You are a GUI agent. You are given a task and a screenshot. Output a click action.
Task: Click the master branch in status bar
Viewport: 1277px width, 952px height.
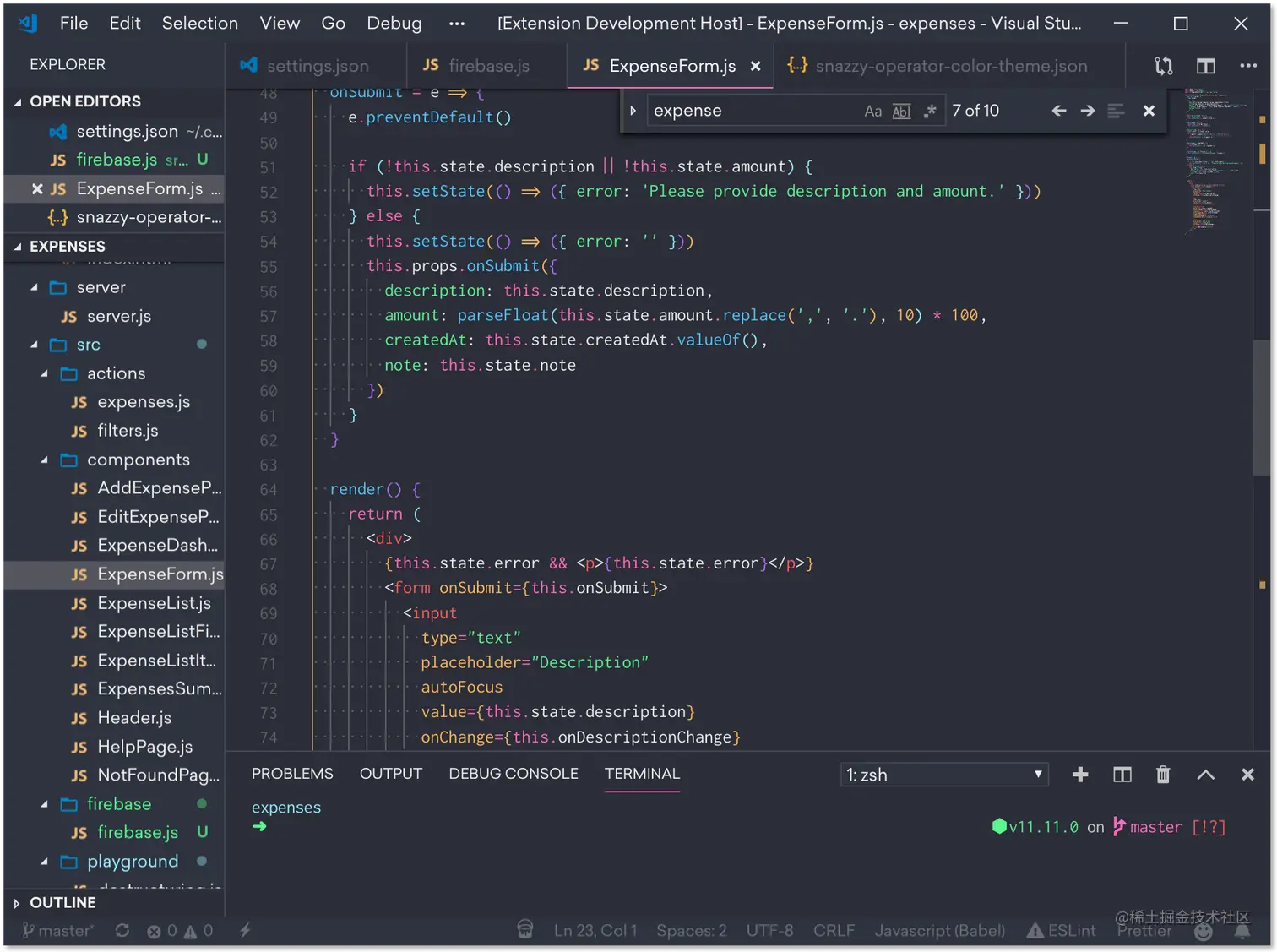pos(57,930)
